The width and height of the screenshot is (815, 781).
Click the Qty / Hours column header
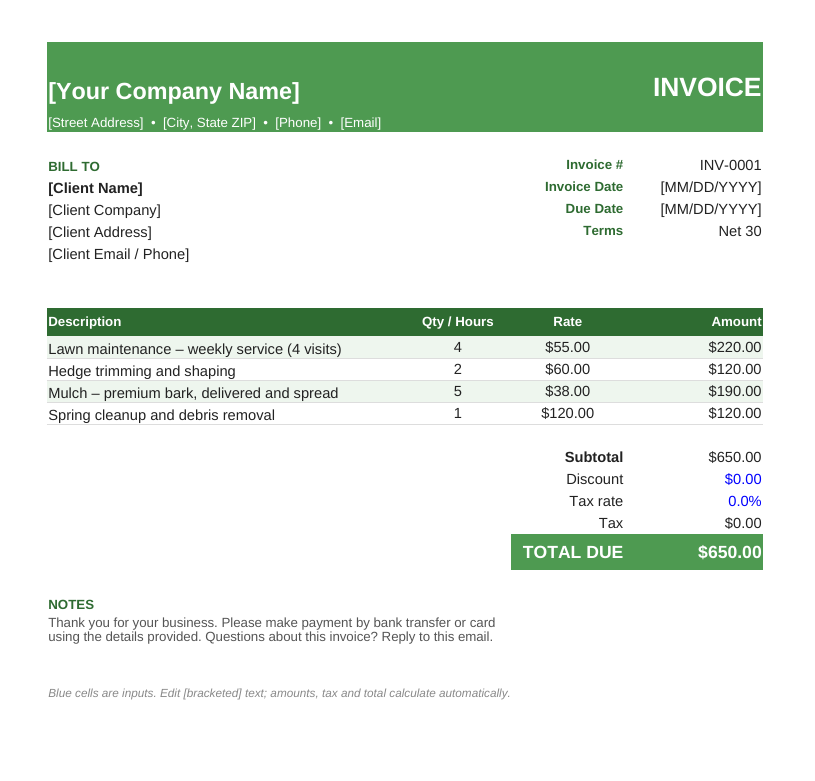pos(457,322)
